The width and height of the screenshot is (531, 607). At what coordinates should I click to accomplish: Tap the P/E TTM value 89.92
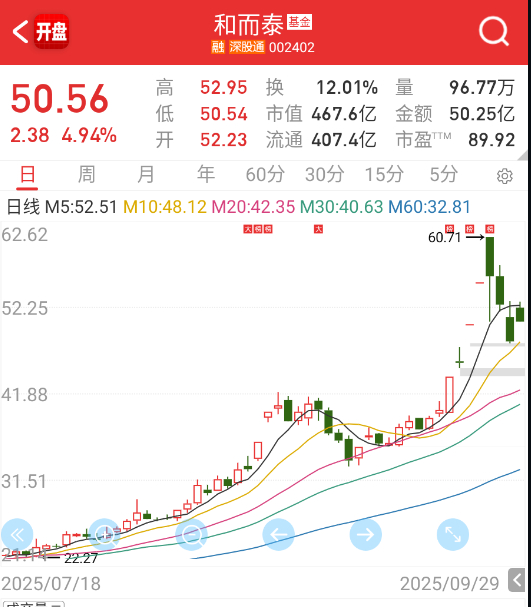[x=492, y=140]
